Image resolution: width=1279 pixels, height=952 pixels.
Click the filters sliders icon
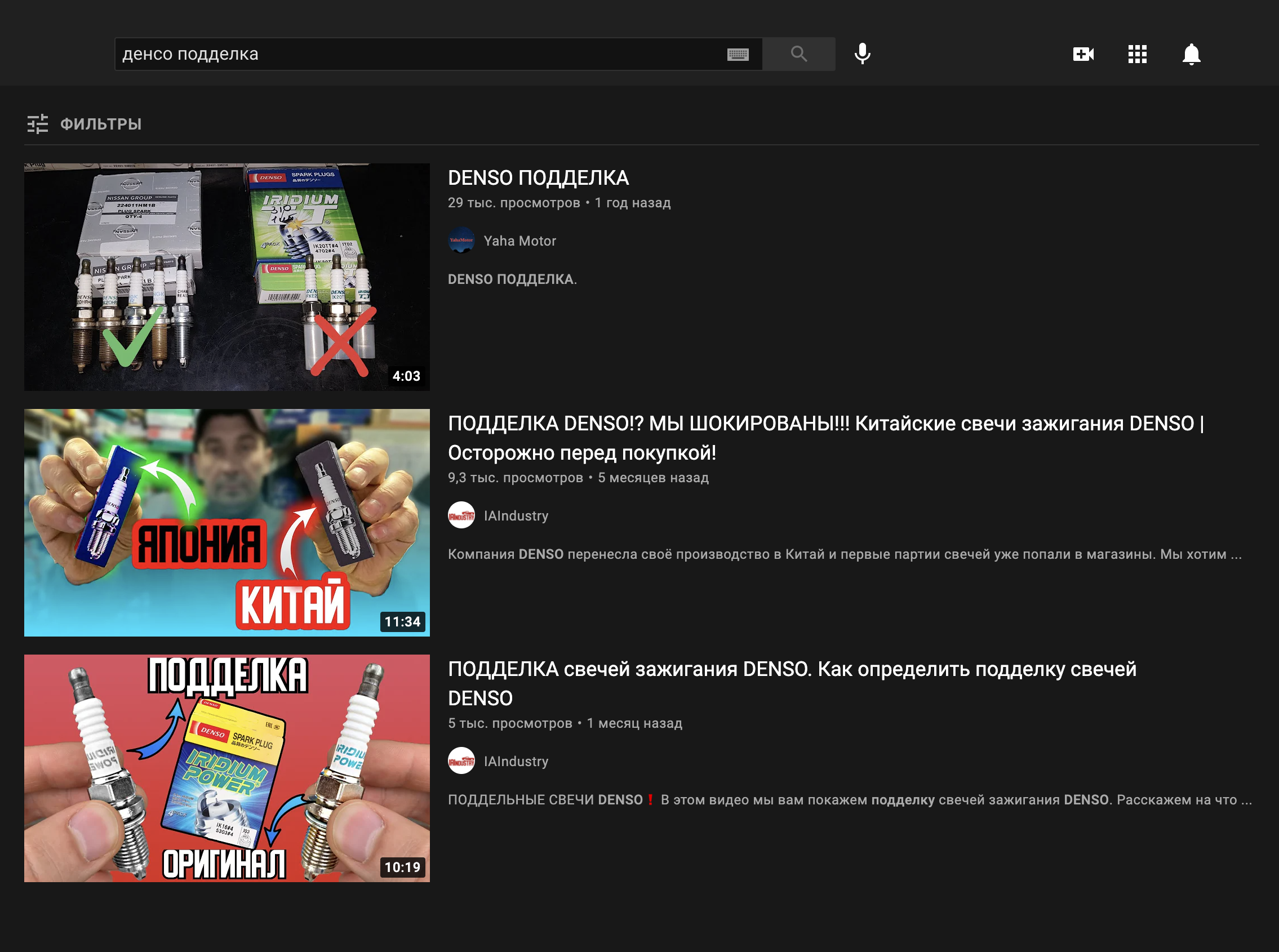coord(37,124)
